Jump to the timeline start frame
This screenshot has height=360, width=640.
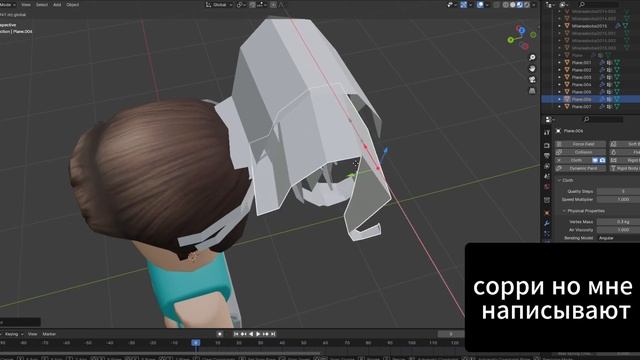pos(236,334)
